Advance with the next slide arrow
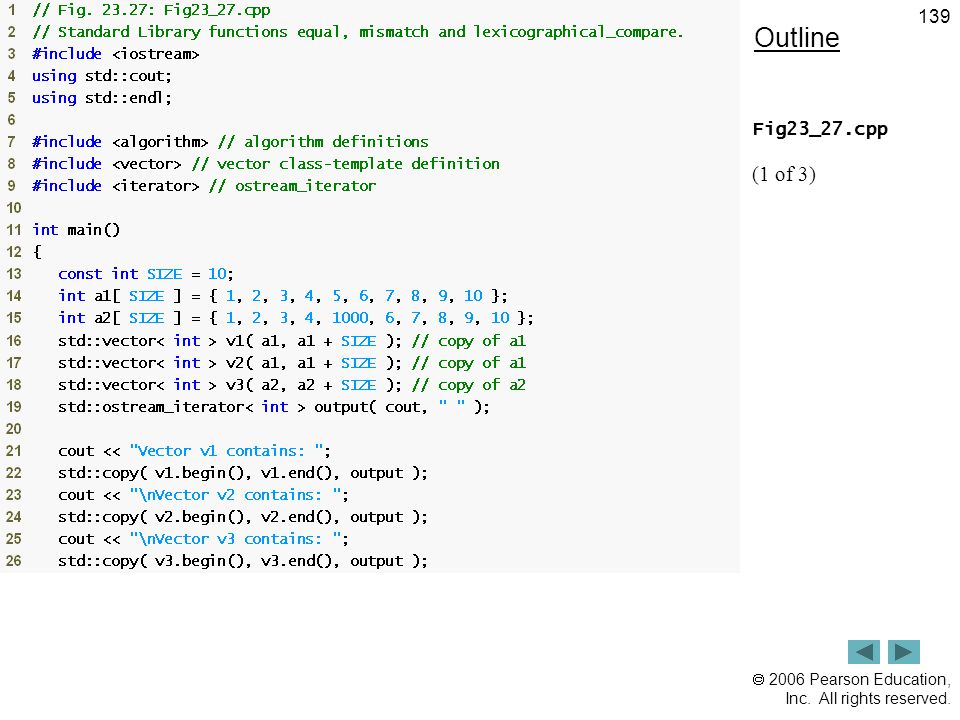This screenshot has height=720, width=960. pos(904,651)
